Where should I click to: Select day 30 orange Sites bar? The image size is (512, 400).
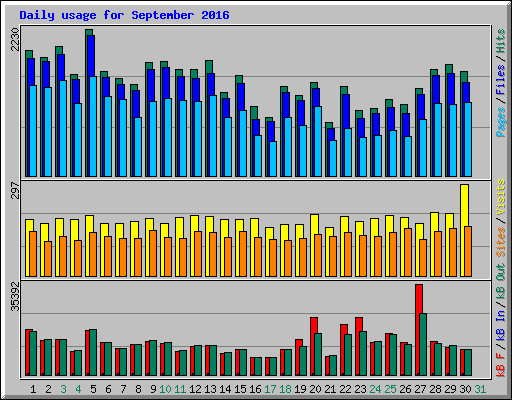[x=468, y=251]
